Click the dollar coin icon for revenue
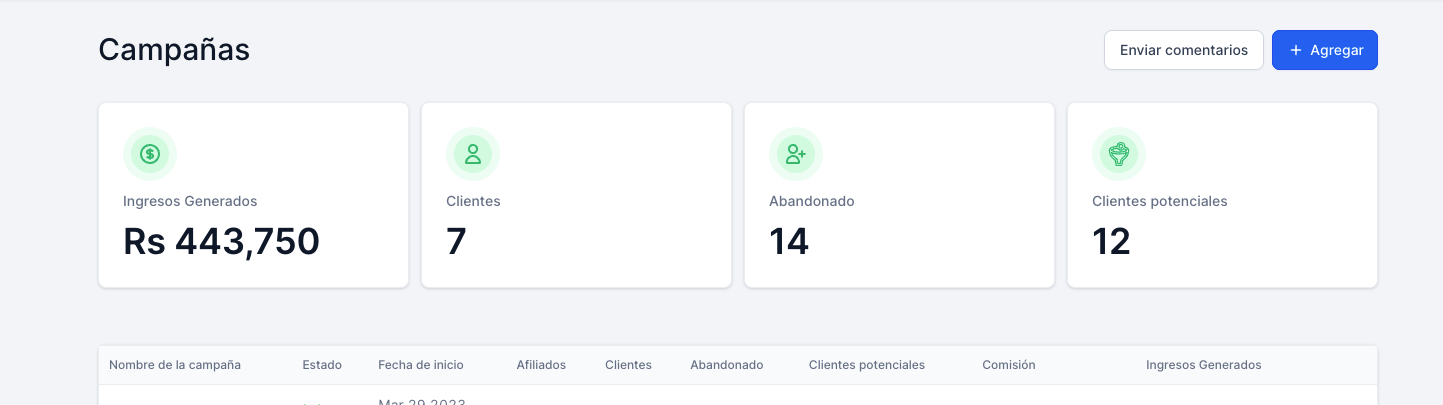The image size is (1443, 405). coord(150,154)
